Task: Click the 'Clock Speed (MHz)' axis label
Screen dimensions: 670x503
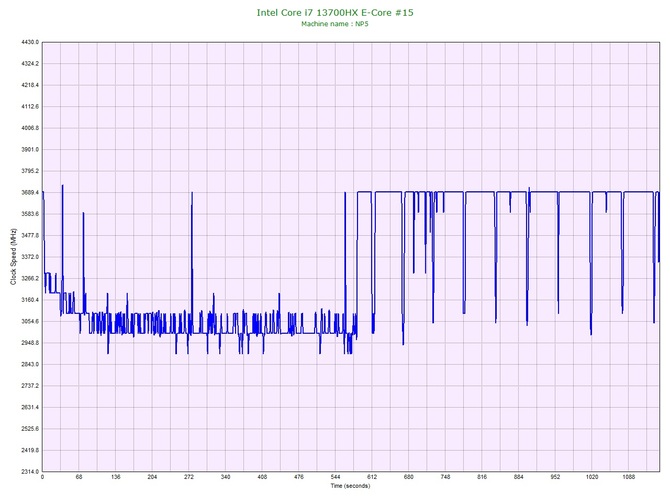Action: [x=13, y=257]
